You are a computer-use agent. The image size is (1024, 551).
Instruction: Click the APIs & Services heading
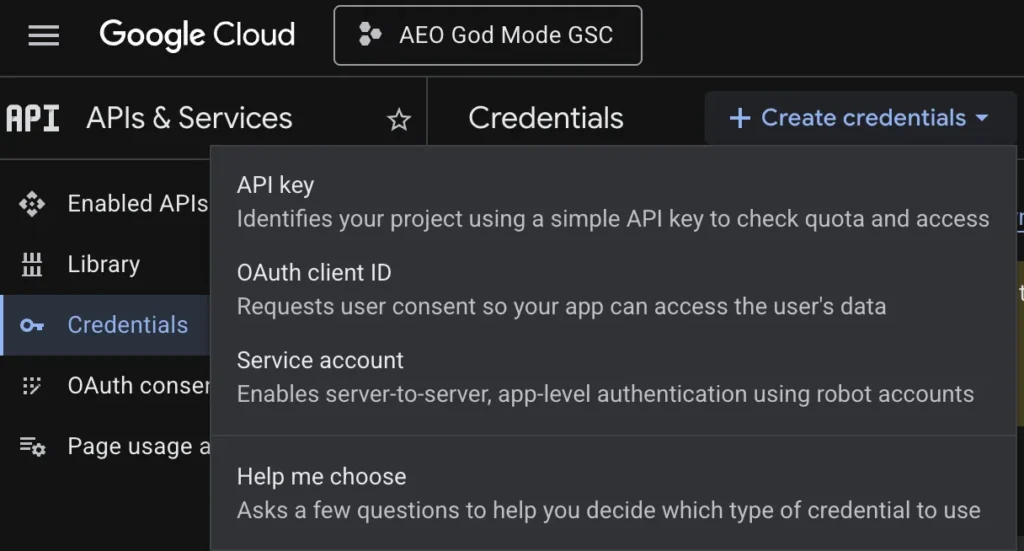189,118
